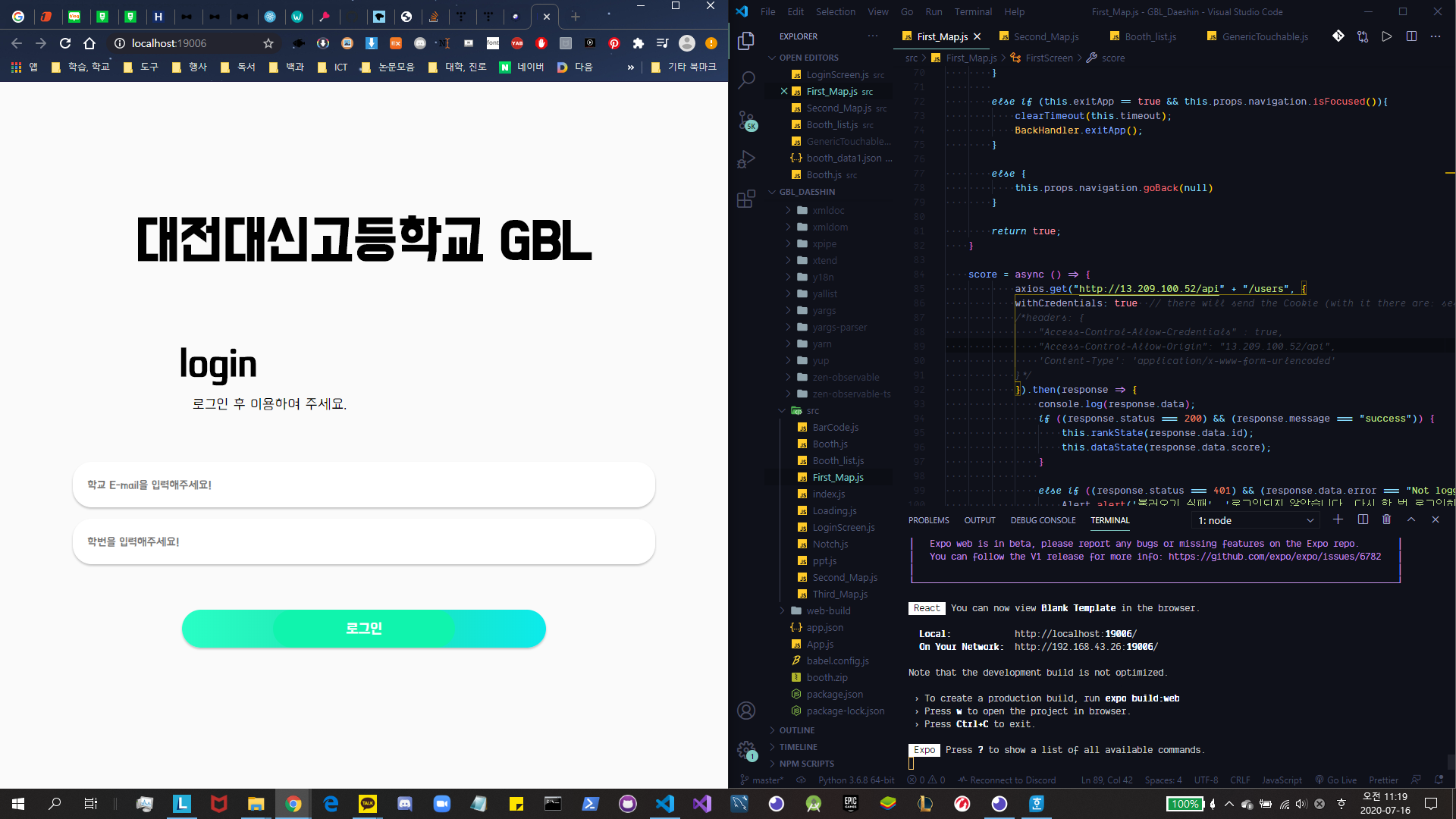
Task: Kill terminal using trash icon
Action: click(x=1386, y=519)
